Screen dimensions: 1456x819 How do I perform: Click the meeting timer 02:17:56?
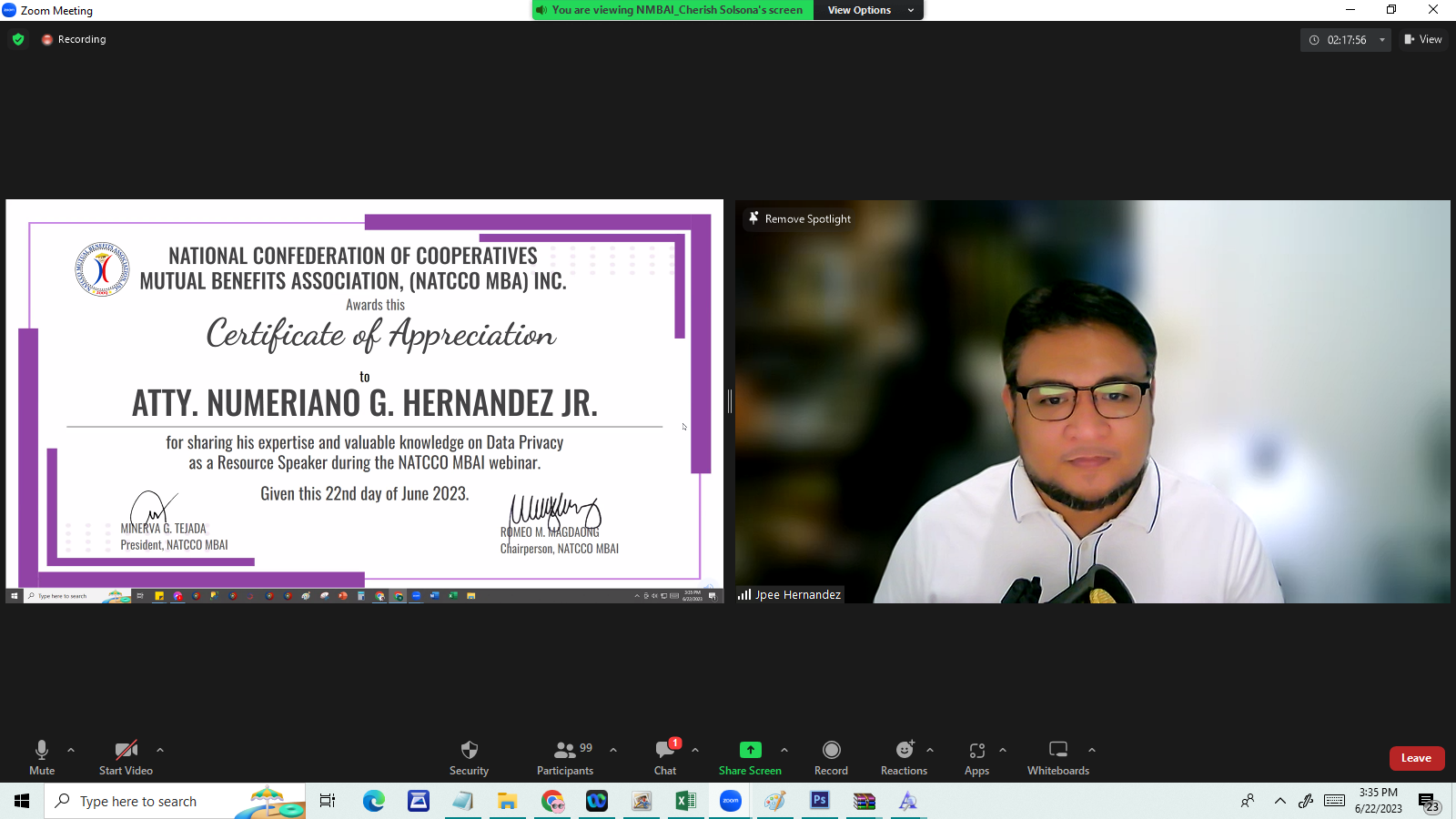click(1346, 40)
